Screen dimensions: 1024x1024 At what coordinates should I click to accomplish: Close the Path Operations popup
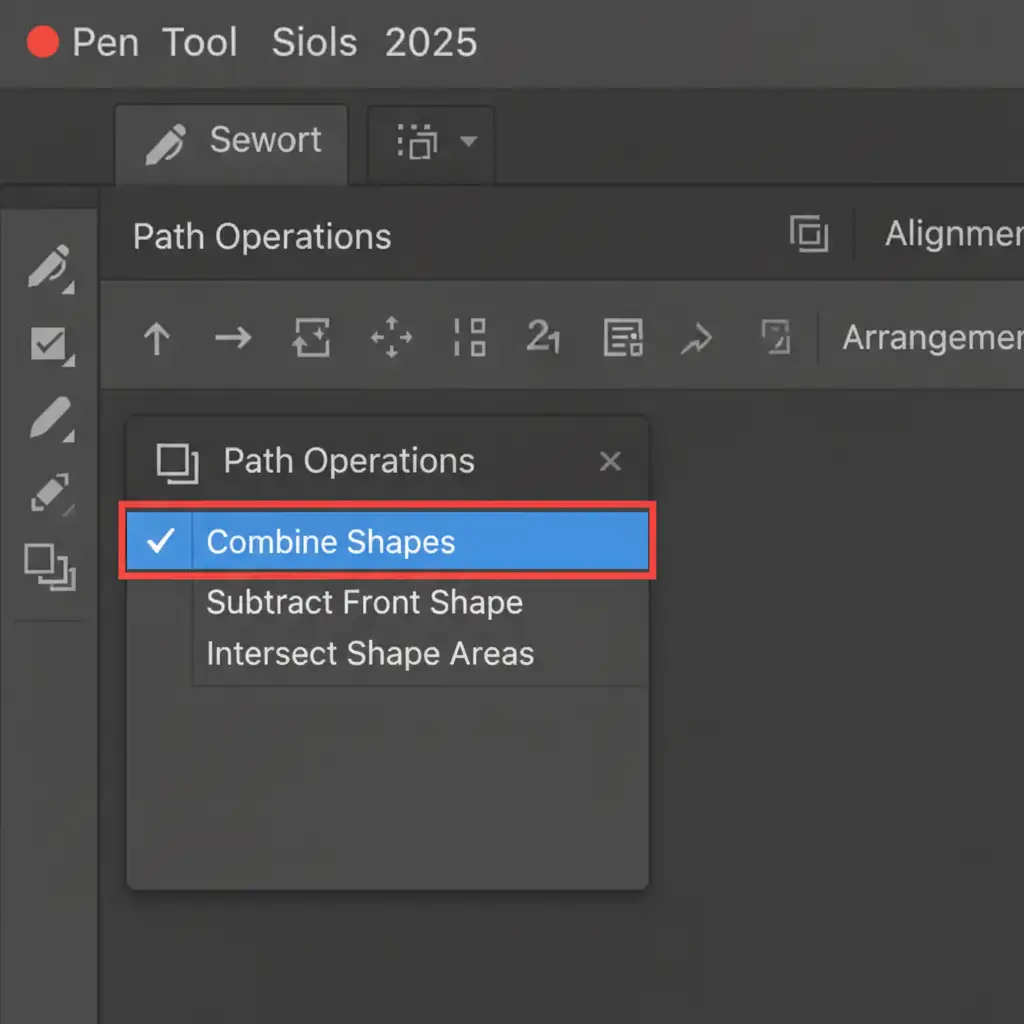[610, 461]
